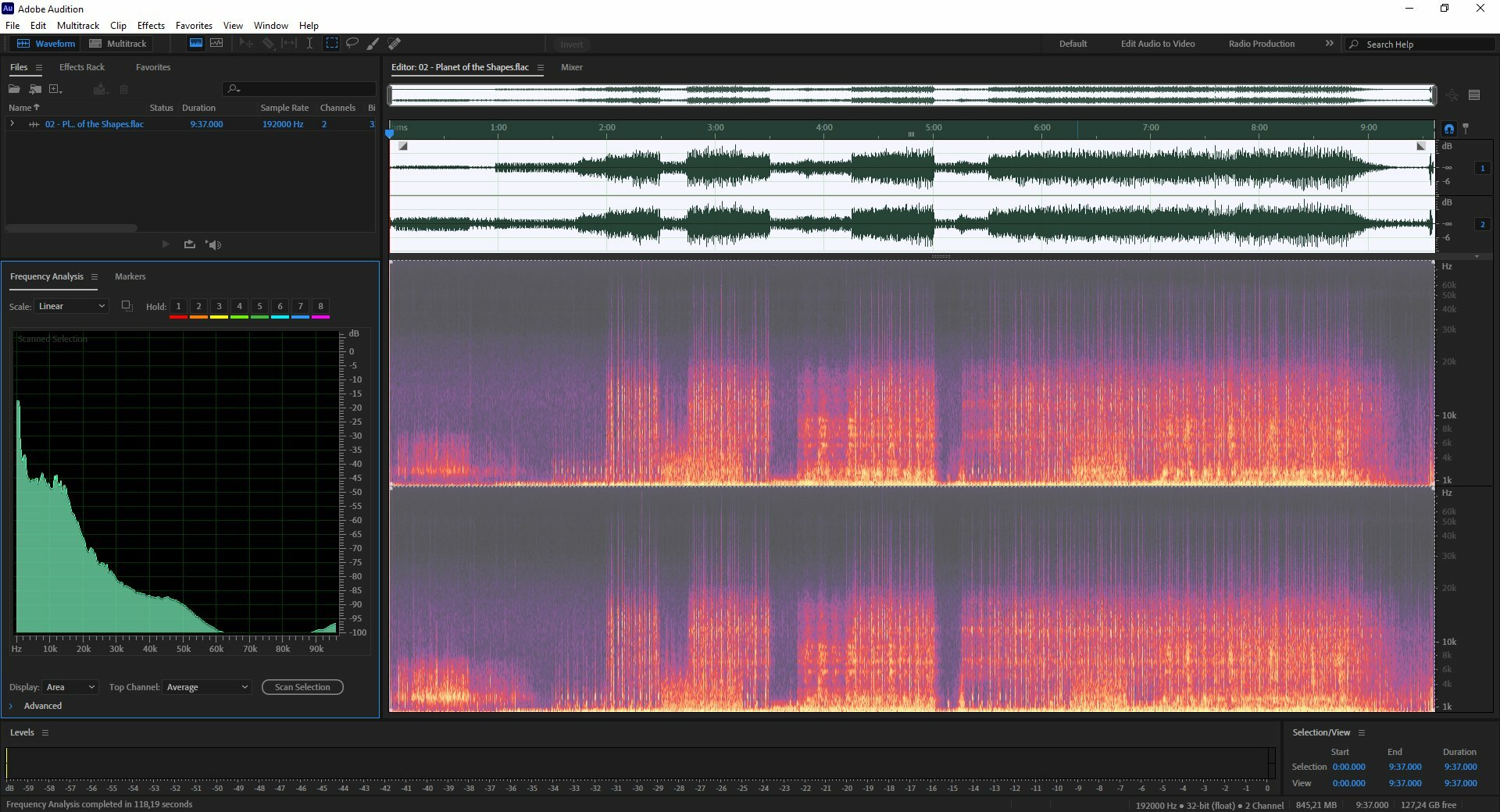Sort files by Name column header
Image resolution: width=1500 pixels, height=812 pixels.
tap(23, 108)
